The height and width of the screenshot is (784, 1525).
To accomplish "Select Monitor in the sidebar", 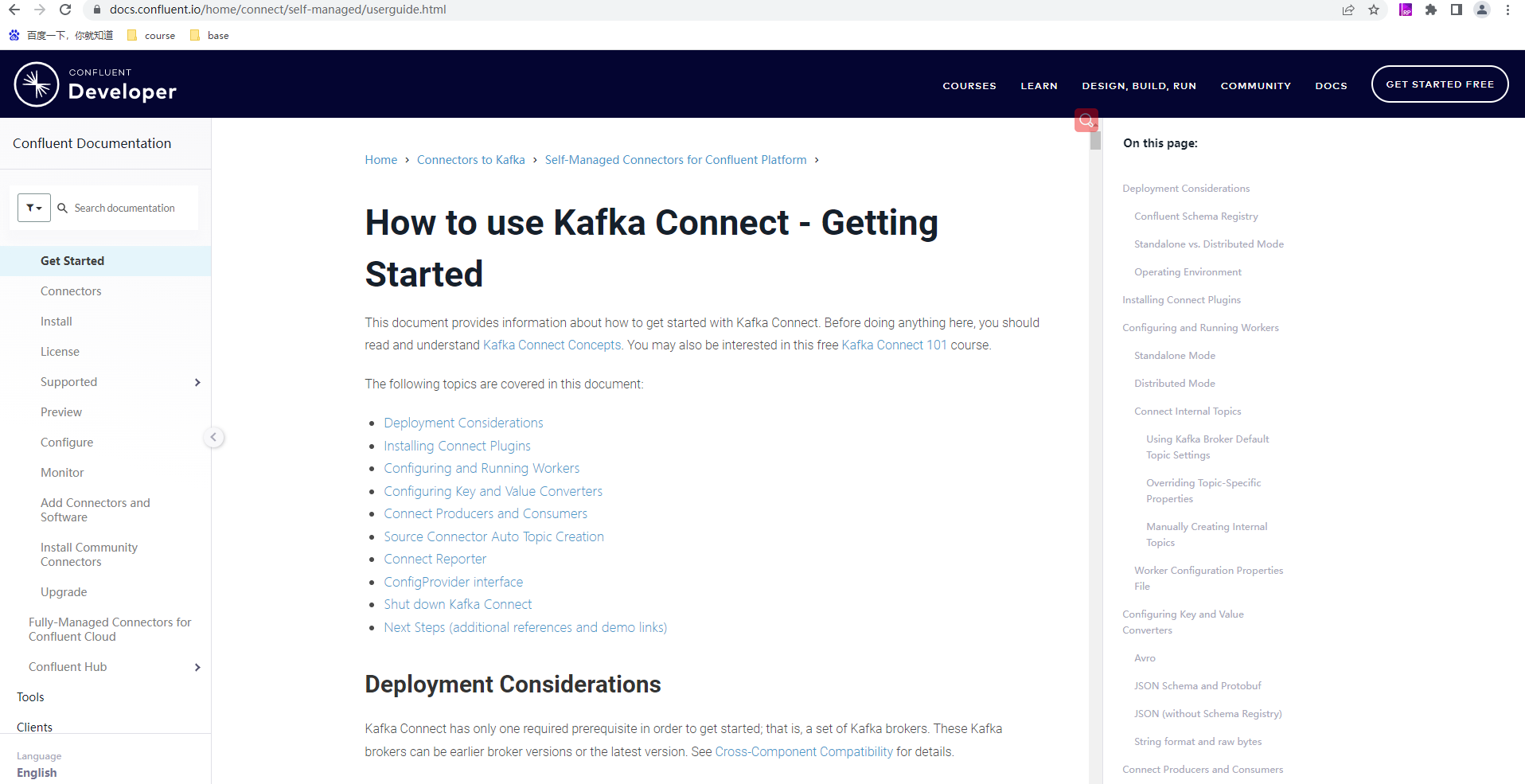I will pyautogui.click(x=62, y=473).
